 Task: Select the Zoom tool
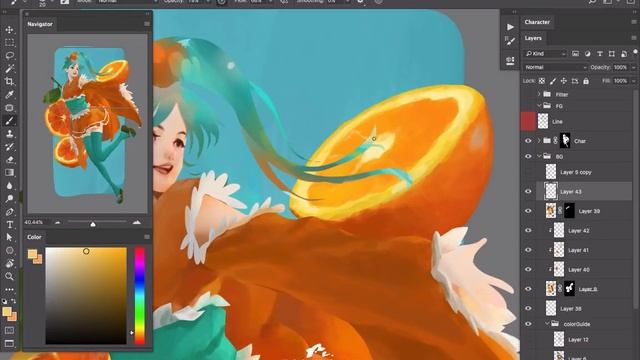click(x=9, y=277)
